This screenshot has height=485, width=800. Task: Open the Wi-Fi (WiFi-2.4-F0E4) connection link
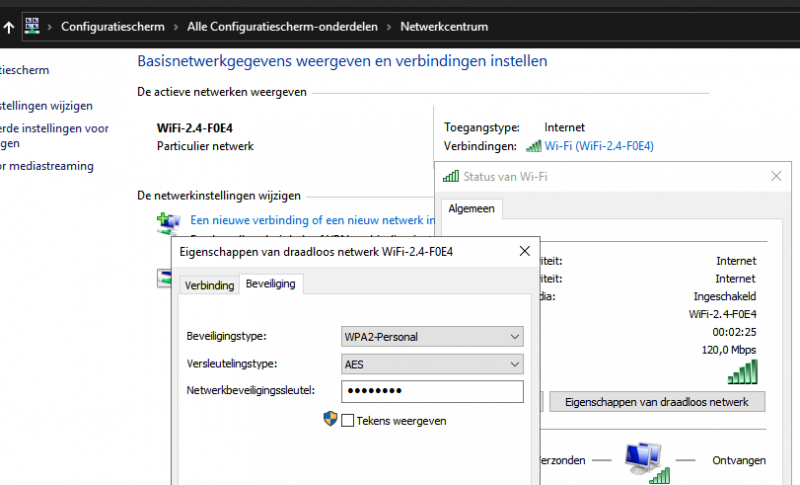pyautogui.click(x=599, y=146)
